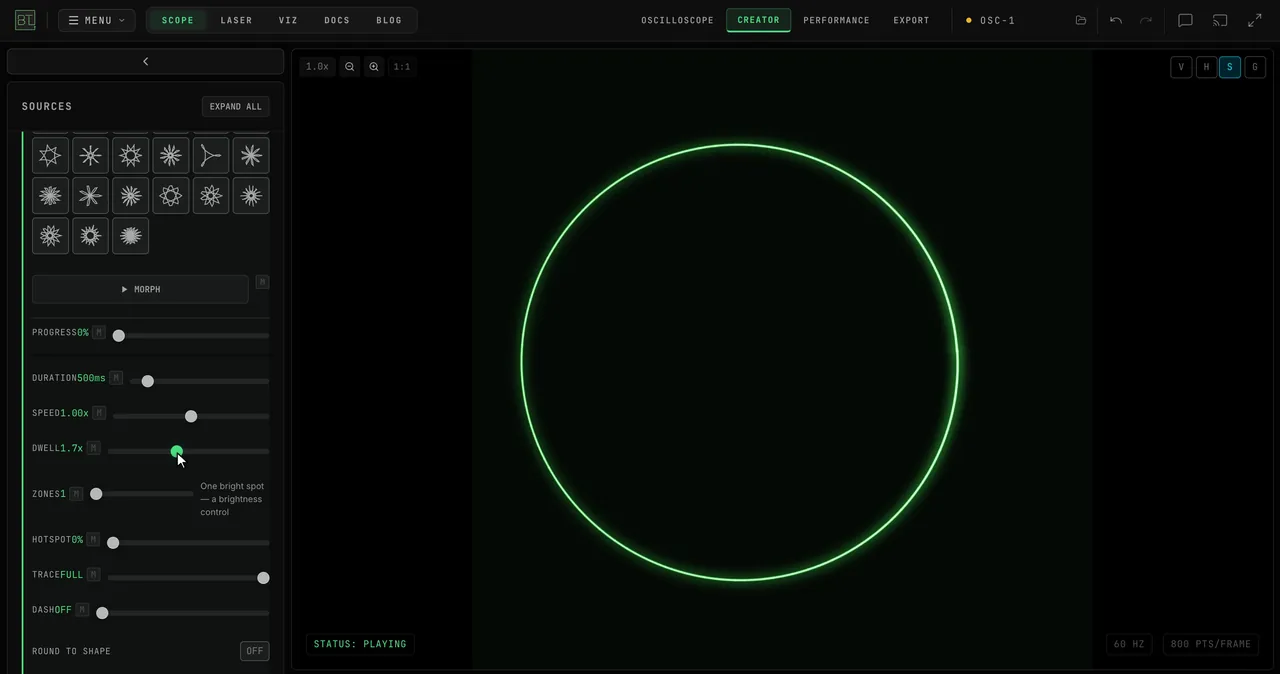Zoom in with the plus magnifier icon
The image size is (1280, 674).
(374, 67)
